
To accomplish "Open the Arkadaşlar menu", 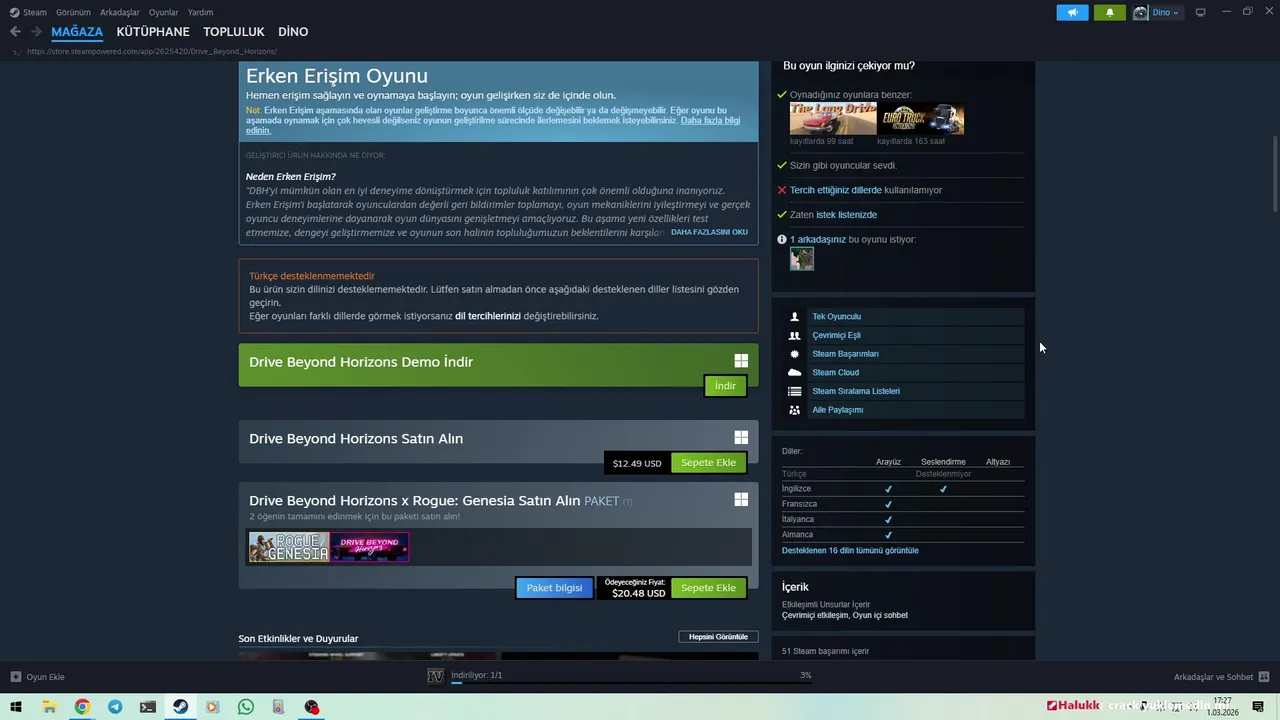I will (x=120, y=12).
